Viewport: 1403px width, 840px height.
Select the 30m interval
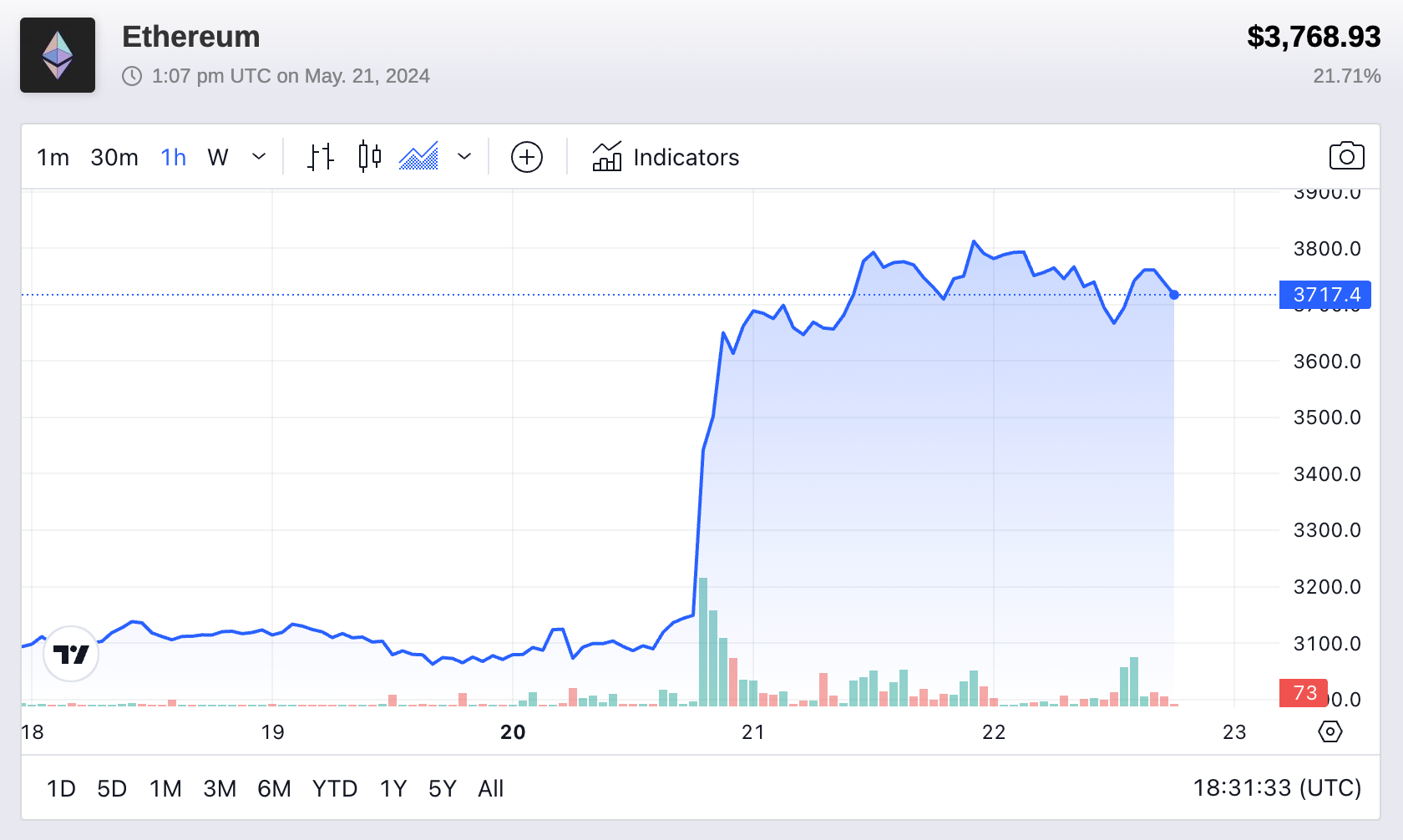pos(114,157)
